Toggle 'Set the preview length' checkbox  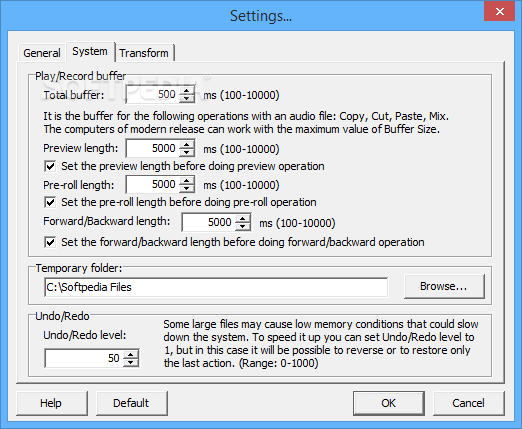[x=50, y=166]
